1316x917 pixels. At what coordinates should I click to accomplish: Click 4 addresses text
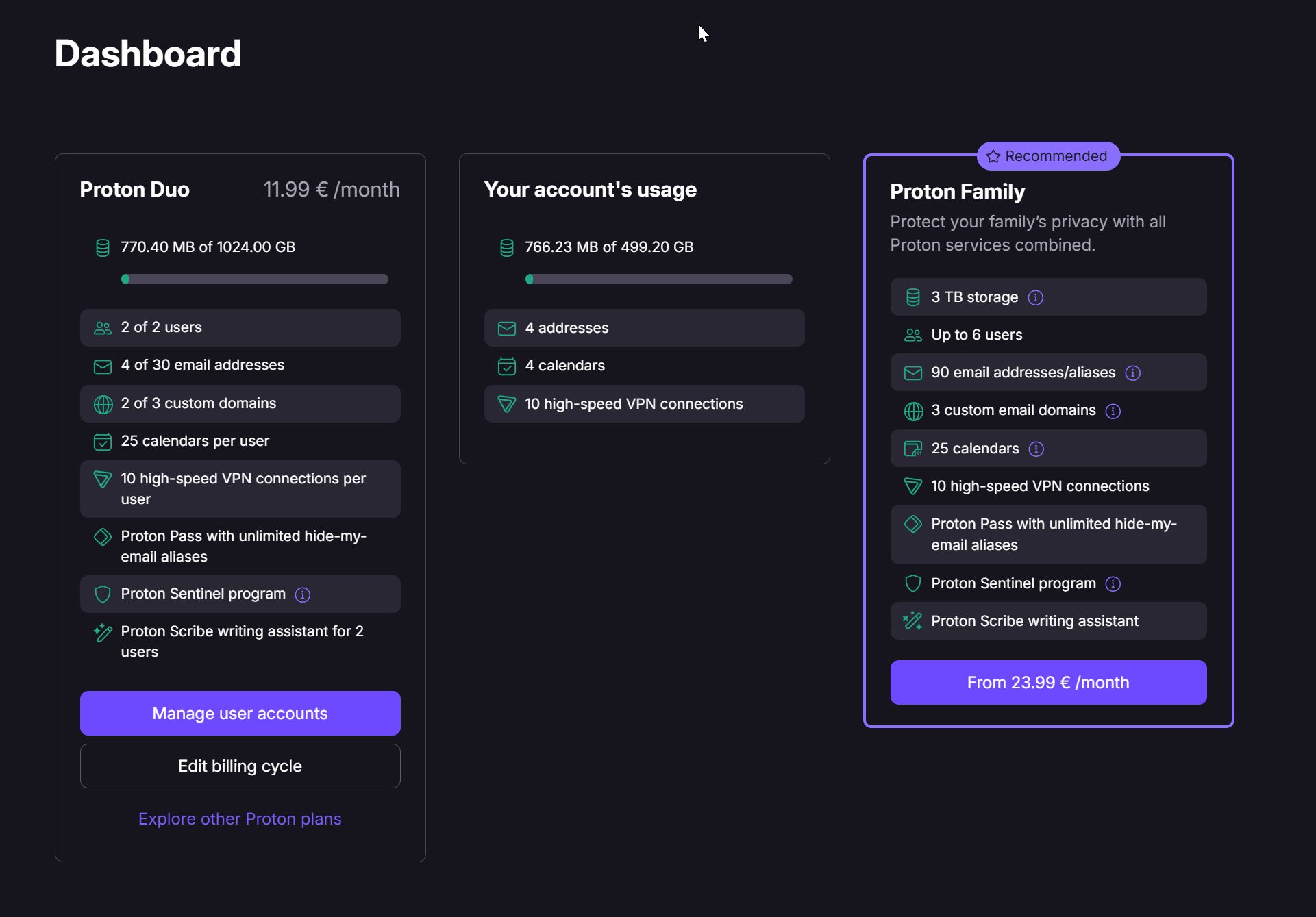coord(567,328)
